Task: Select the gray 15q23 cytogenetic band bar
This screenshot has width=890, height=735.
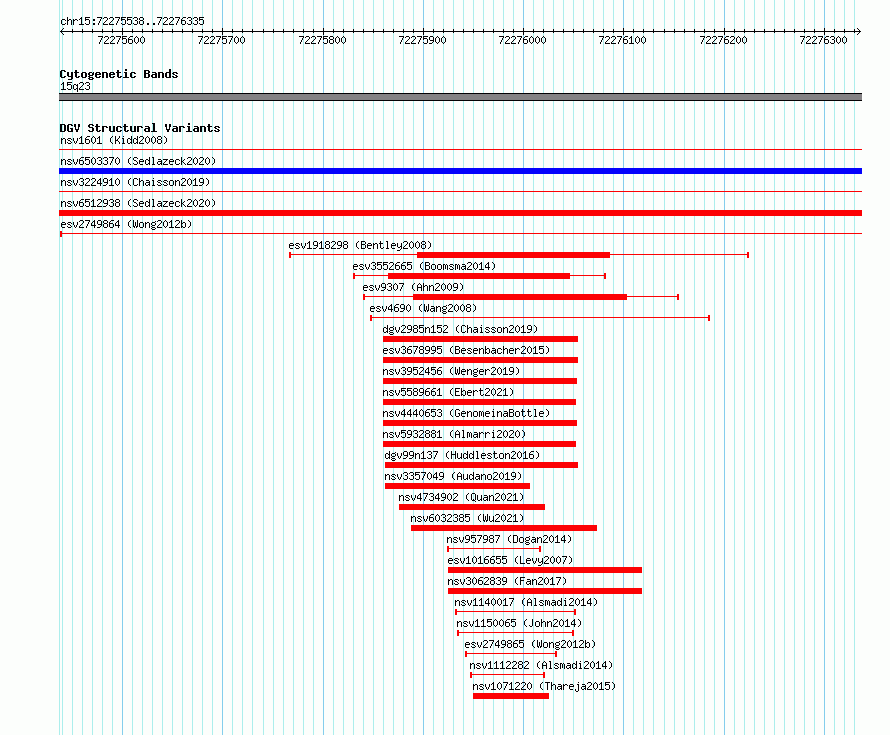Action: (x=460, y=97)
